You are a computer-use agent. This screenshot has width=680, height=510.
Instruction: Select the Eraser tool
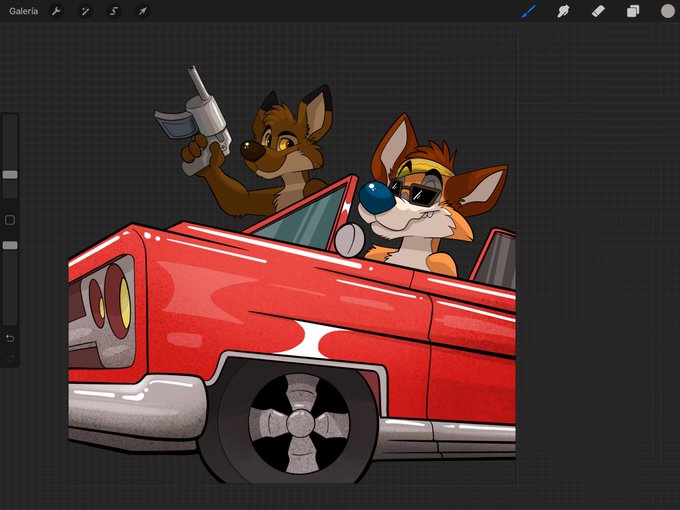[x=598, y=11]
